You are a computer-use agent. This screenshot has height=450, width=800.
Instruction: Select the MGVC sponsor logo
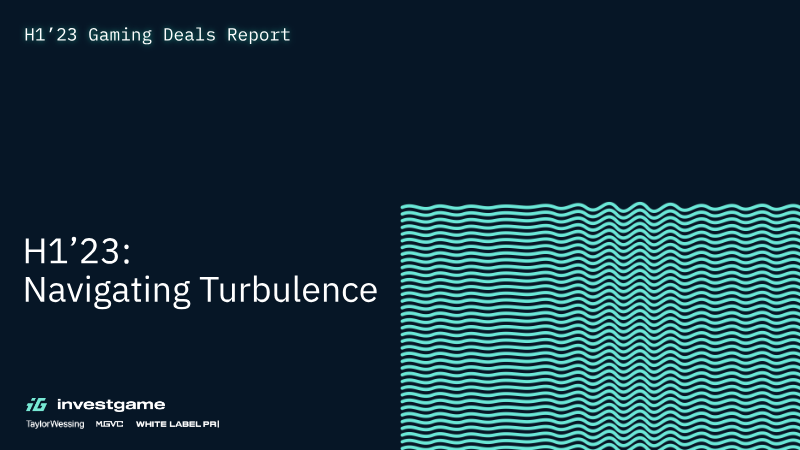pyautogui.click(x=110, y=425)
